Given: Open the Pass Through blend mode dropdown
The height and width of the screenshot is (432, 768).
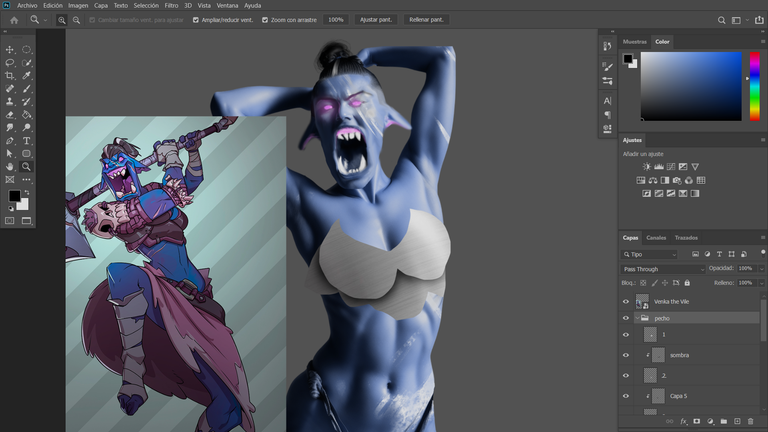Looking at the screenshot, I should tap(663, 269).
